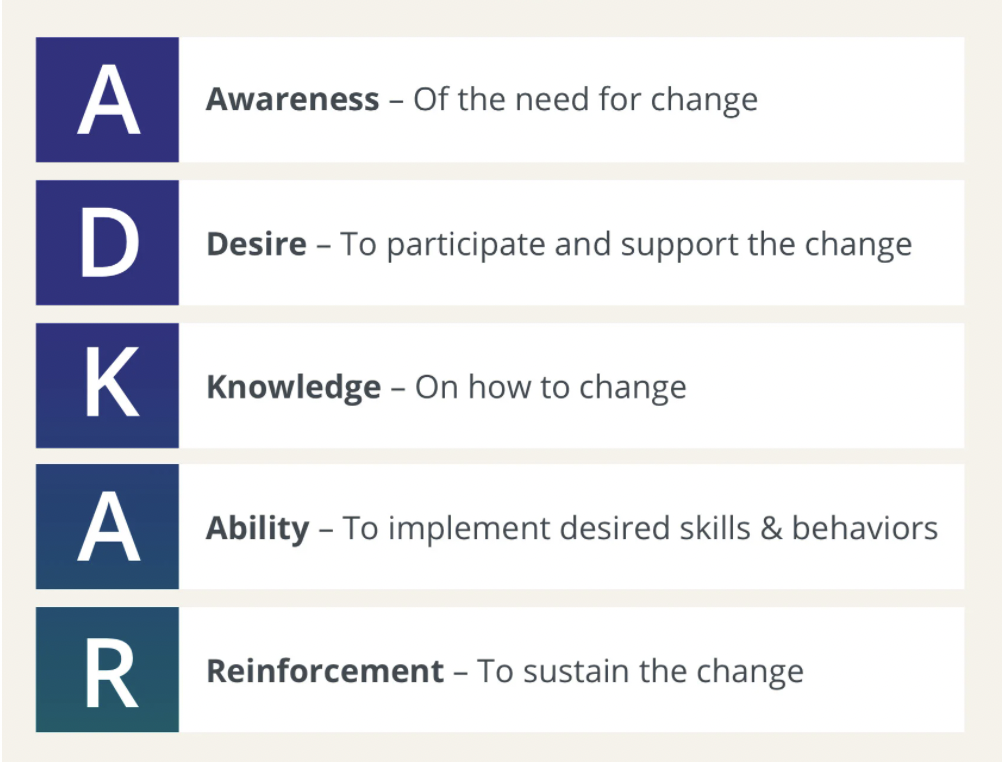
Task: Select the text 'On how to change'
Action: (551, 387)
